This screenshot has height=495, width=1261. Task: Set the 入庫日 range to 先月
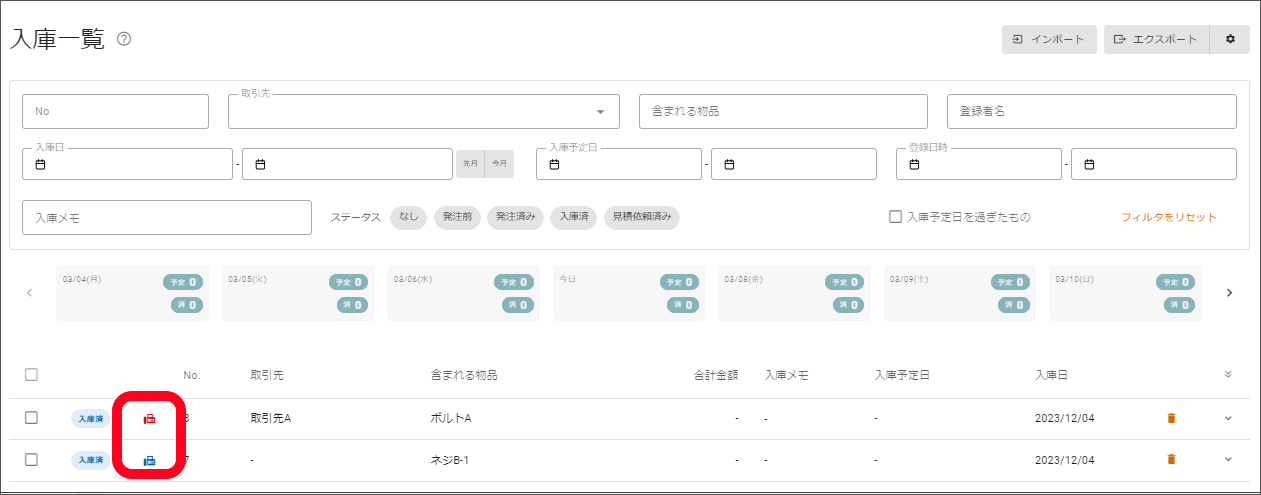(x=470, y=164)
